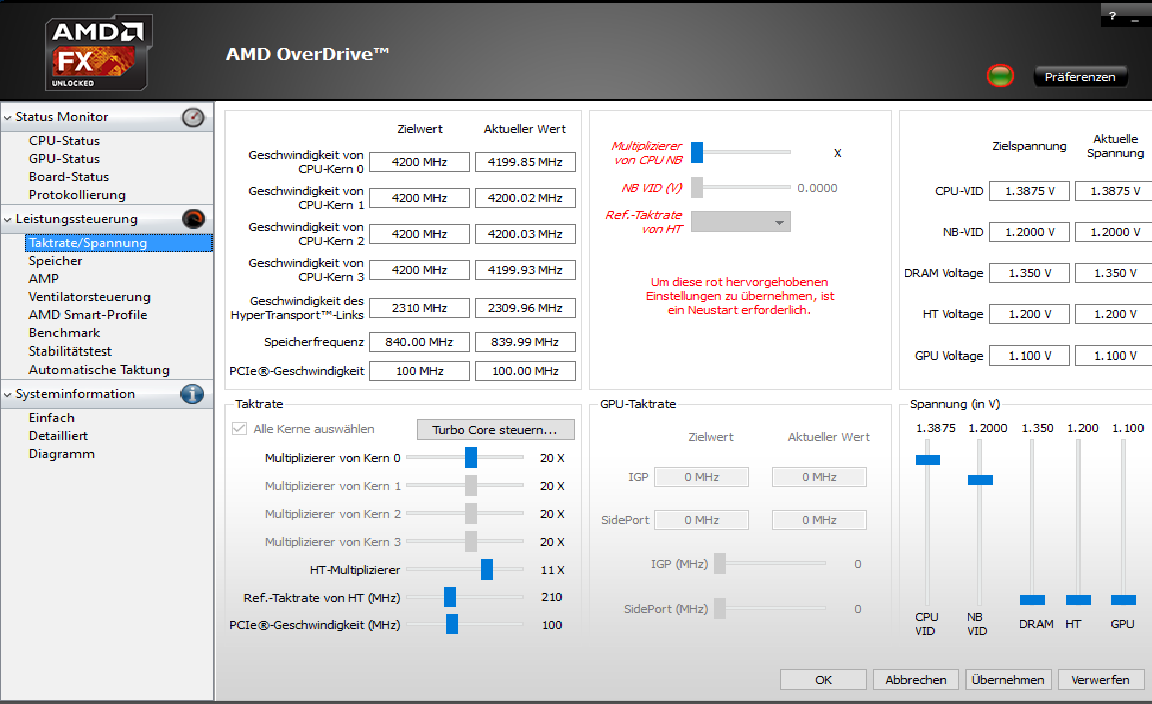Apply settings with Übernehmen
The height and width of the screenshot is (704, 1152).
click(x=1008, y=680)
